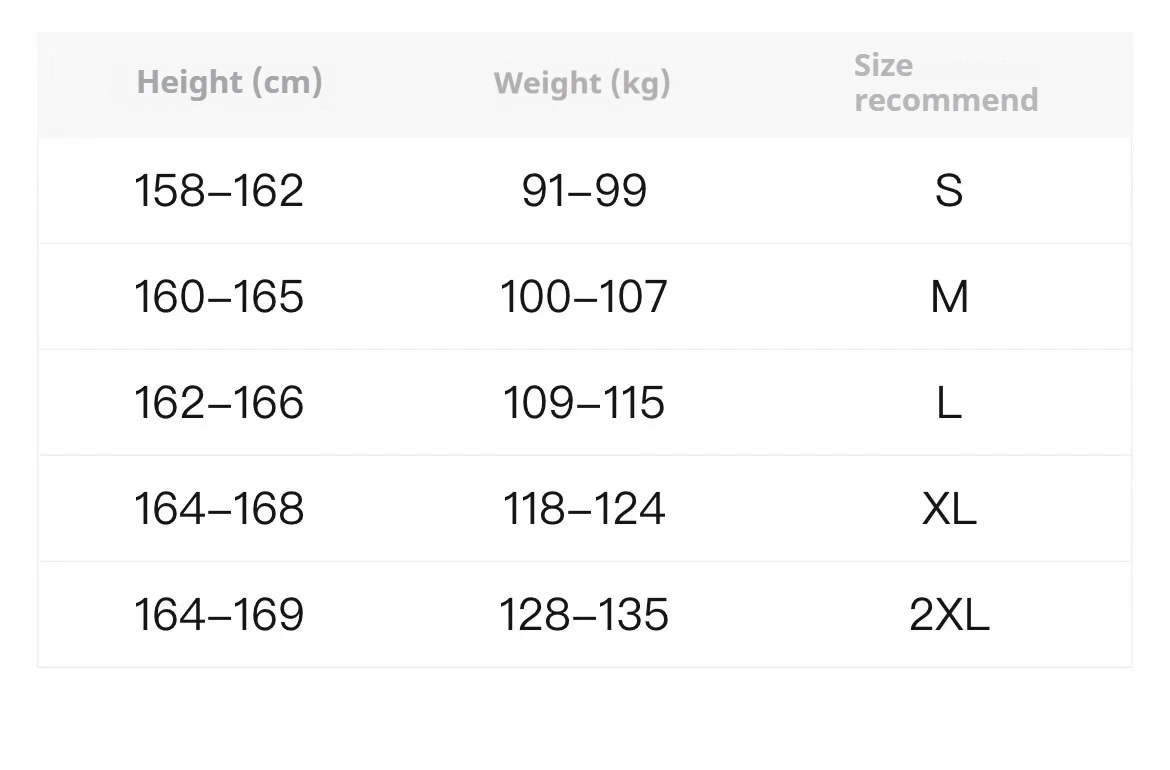Choose size M in the table
The height and width of the screenshot is (770, 1170).
click(x=949, y=296)
